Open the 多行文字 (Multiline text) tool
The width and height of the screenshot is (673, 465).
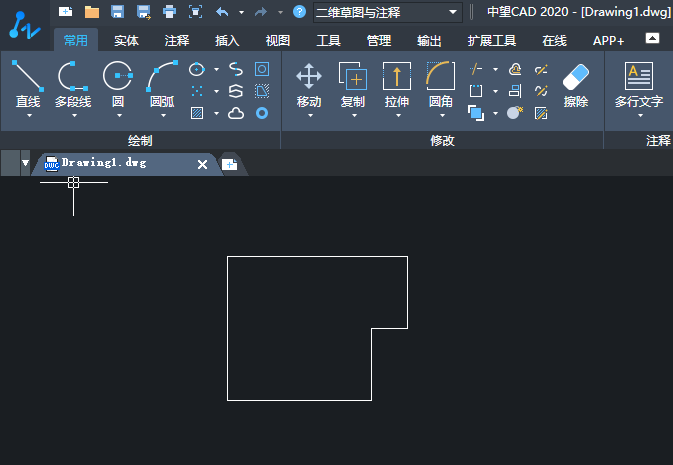[x=639, y=84]
